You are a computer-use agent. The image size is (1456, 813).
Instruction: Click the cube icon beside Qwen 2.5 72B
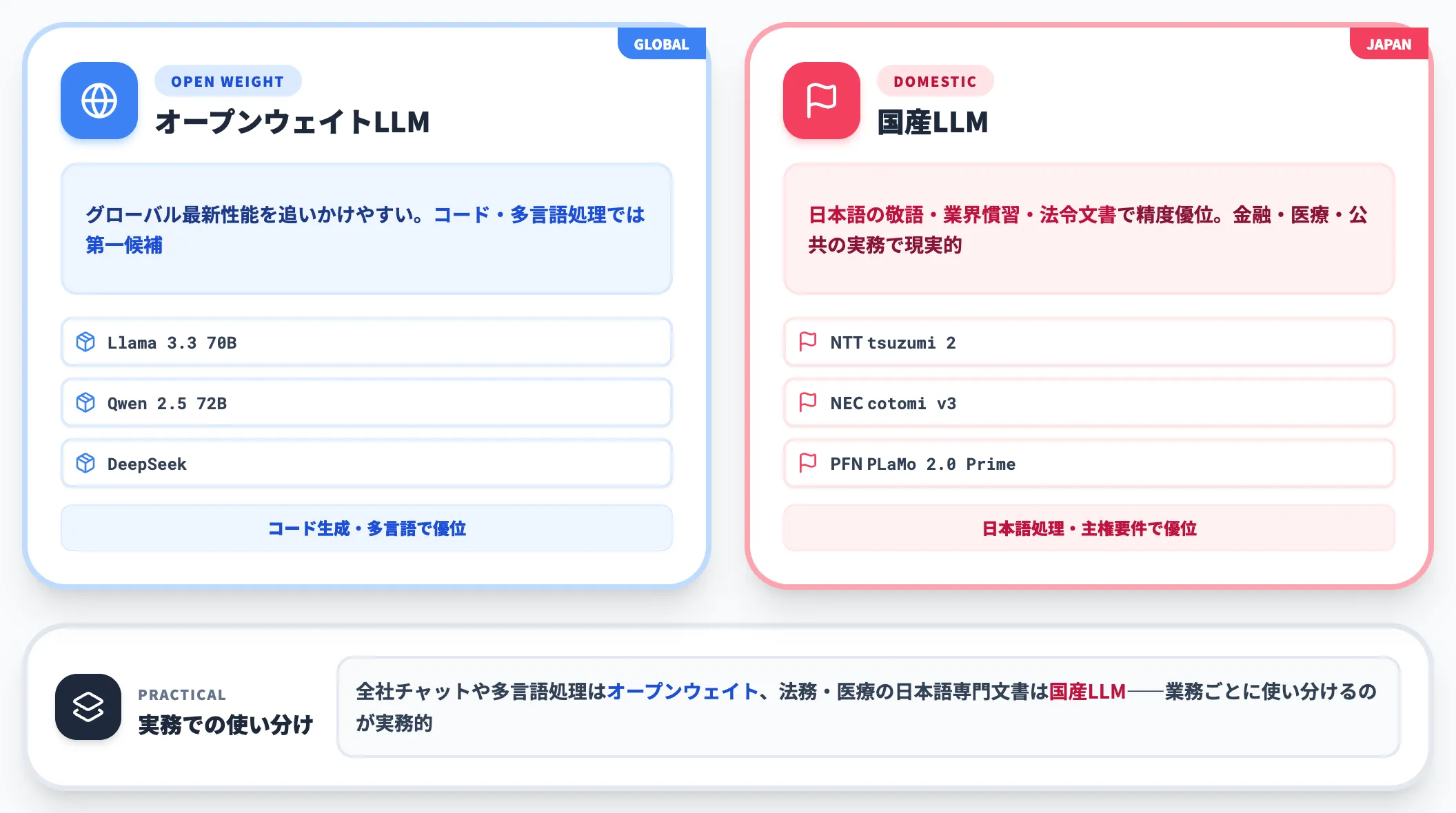tap(85, 402)
